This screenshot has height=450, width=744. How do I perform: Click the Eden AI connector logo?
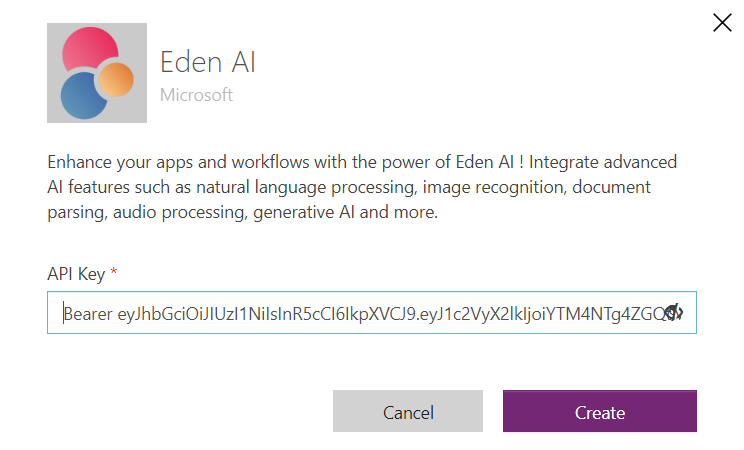pyautogui.click(x=97, y=73)
